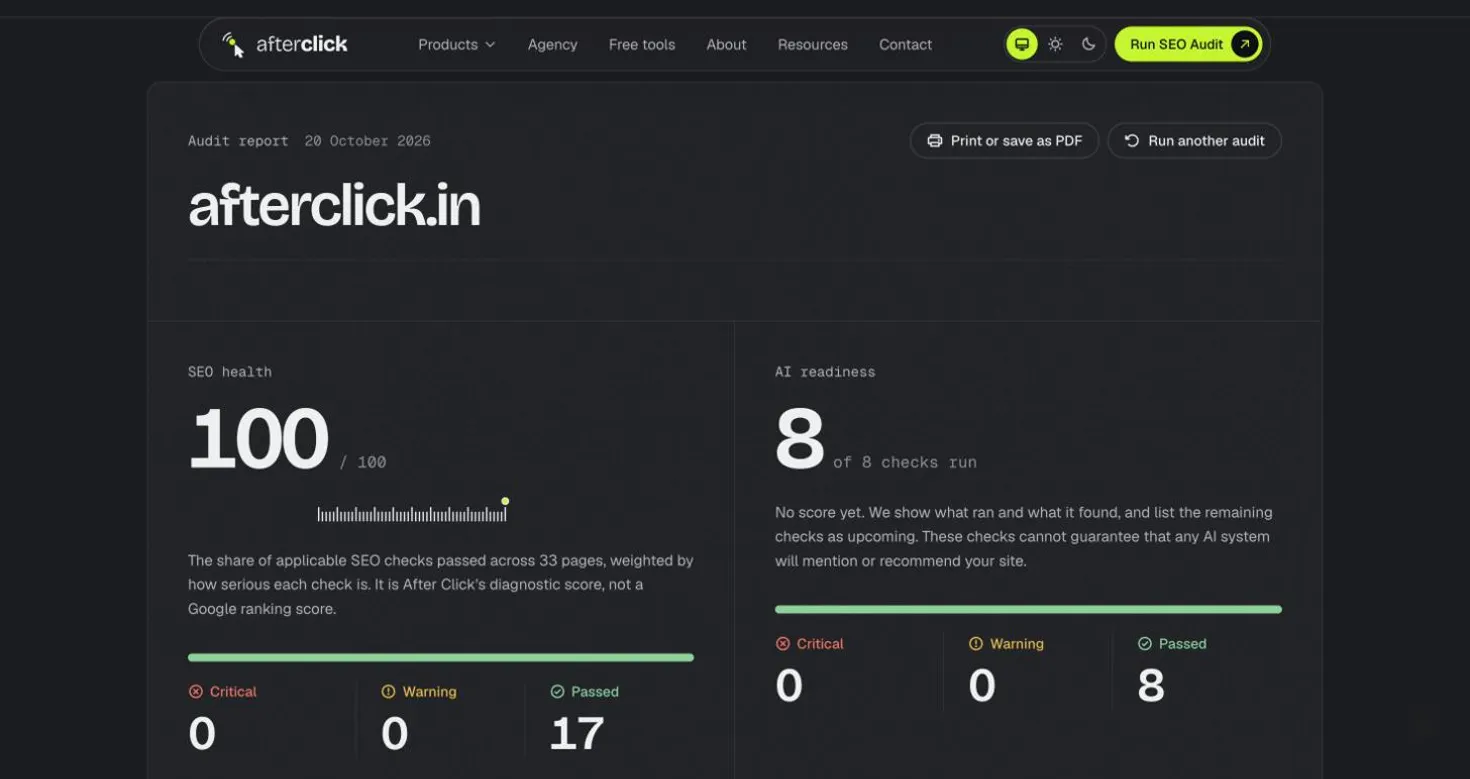Screen dimensions: 1470x779
Task: Open the Free tools nav item
Action: [642, 44]
